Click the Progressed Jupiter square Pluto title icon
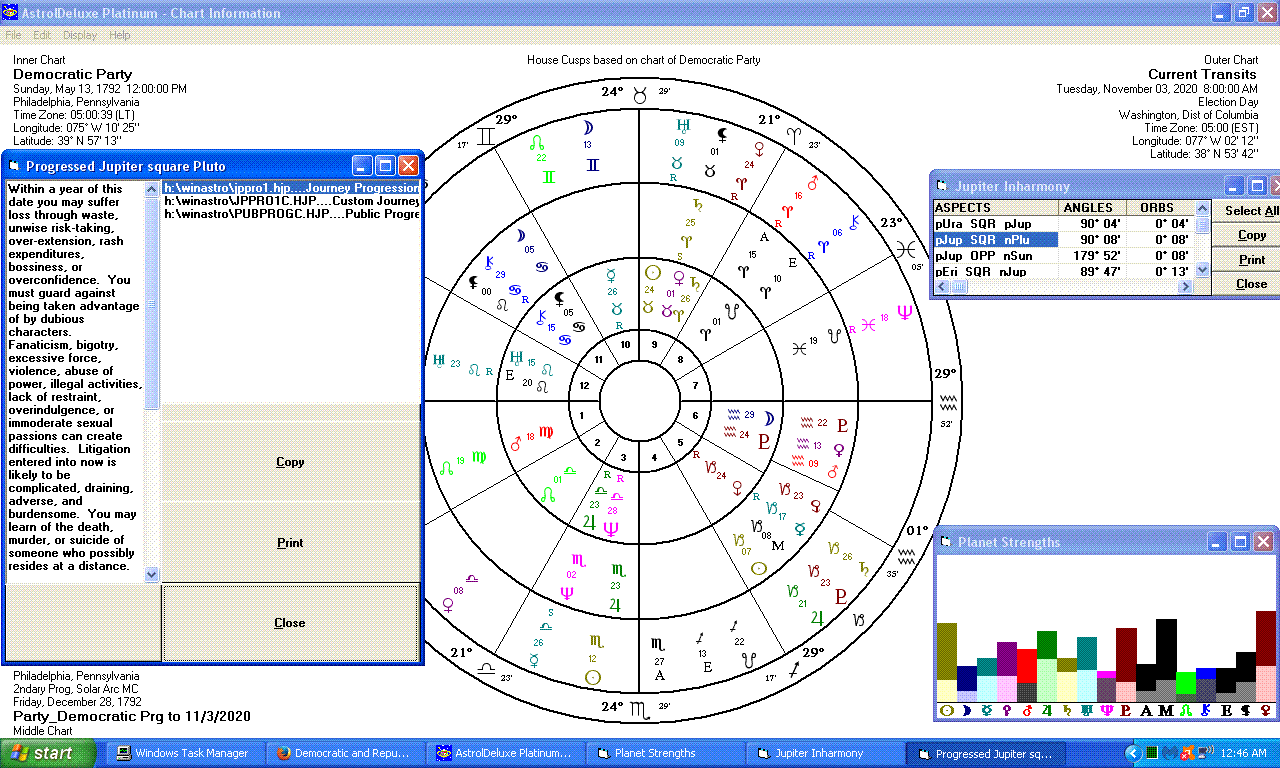 (x=14, y=166)
